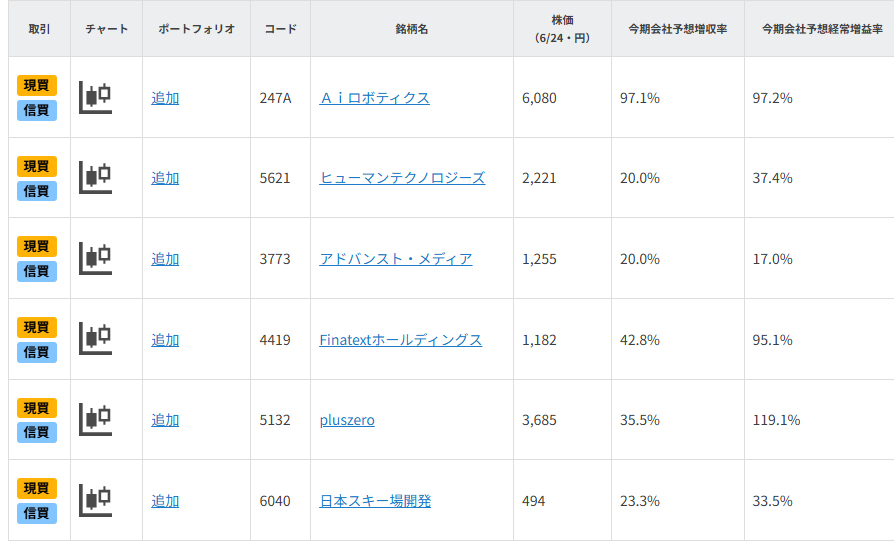894x555 pixels.
Task: Click 現買 button for code 6040
Action: (x=36, y=488)
